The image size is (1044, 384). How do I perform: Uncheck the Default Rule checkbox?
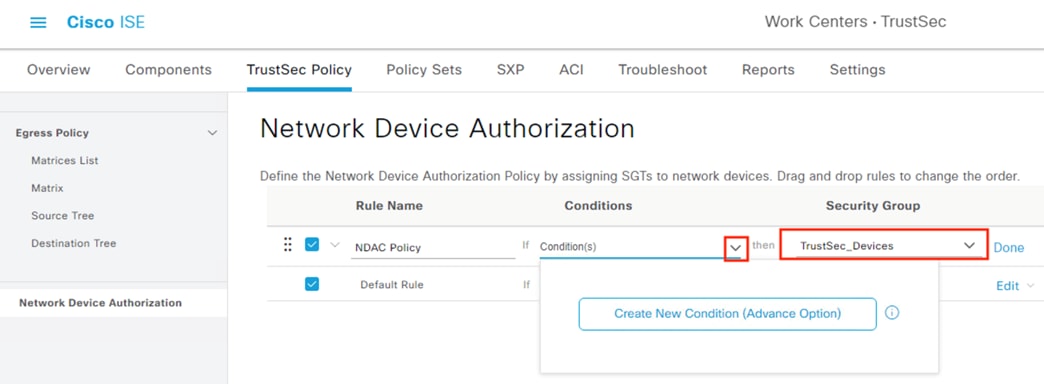coord(312,284)
